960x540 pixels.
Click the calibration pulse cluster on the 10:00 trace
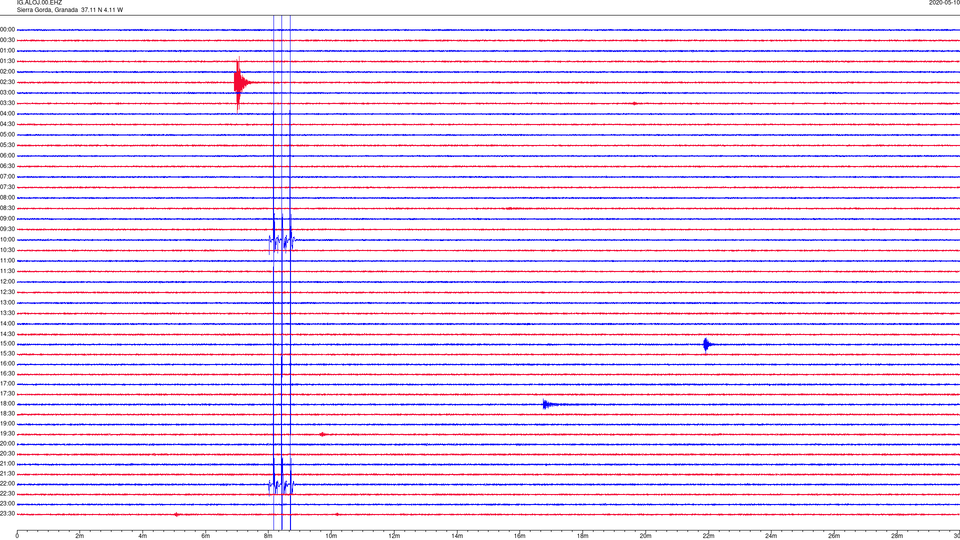[x=282, y=241]
